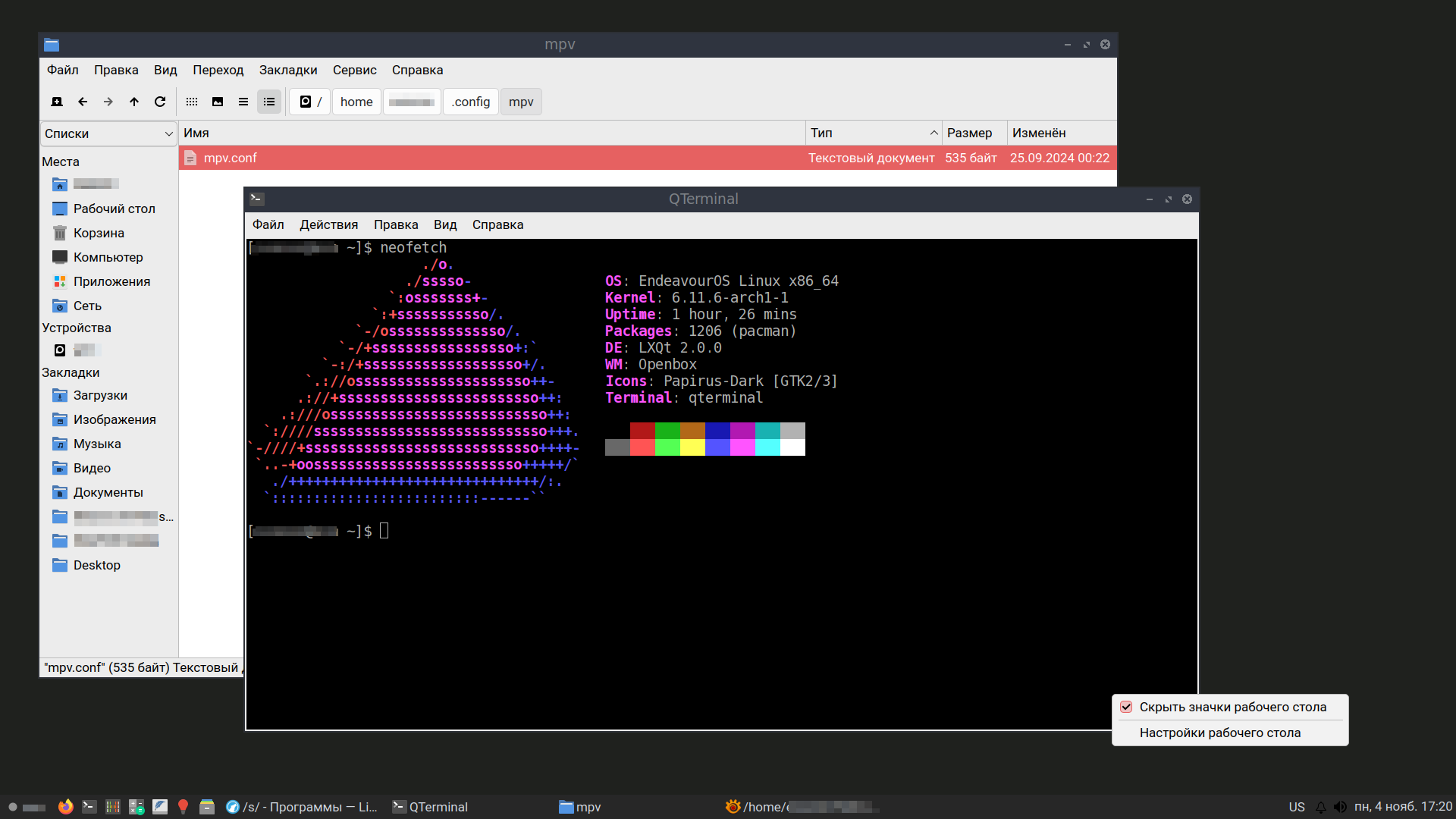
Task: Reload folder with the refresh icon
Action: coord(160,102)
